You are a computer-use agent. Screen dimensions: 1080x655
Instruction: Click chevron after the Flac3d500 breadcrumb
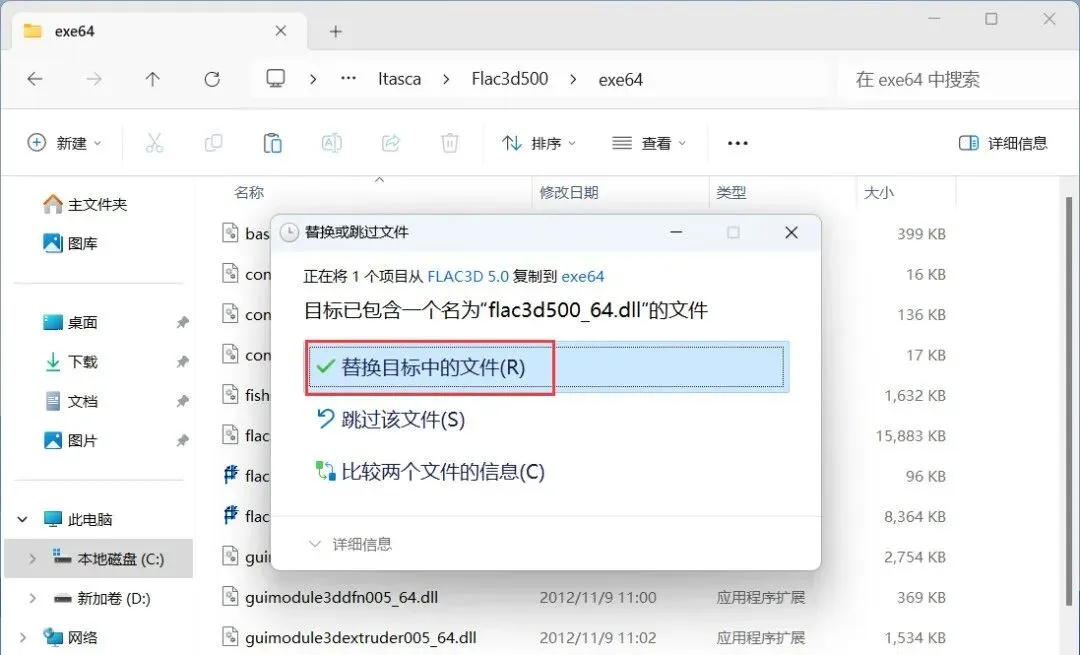pos(573,79)
